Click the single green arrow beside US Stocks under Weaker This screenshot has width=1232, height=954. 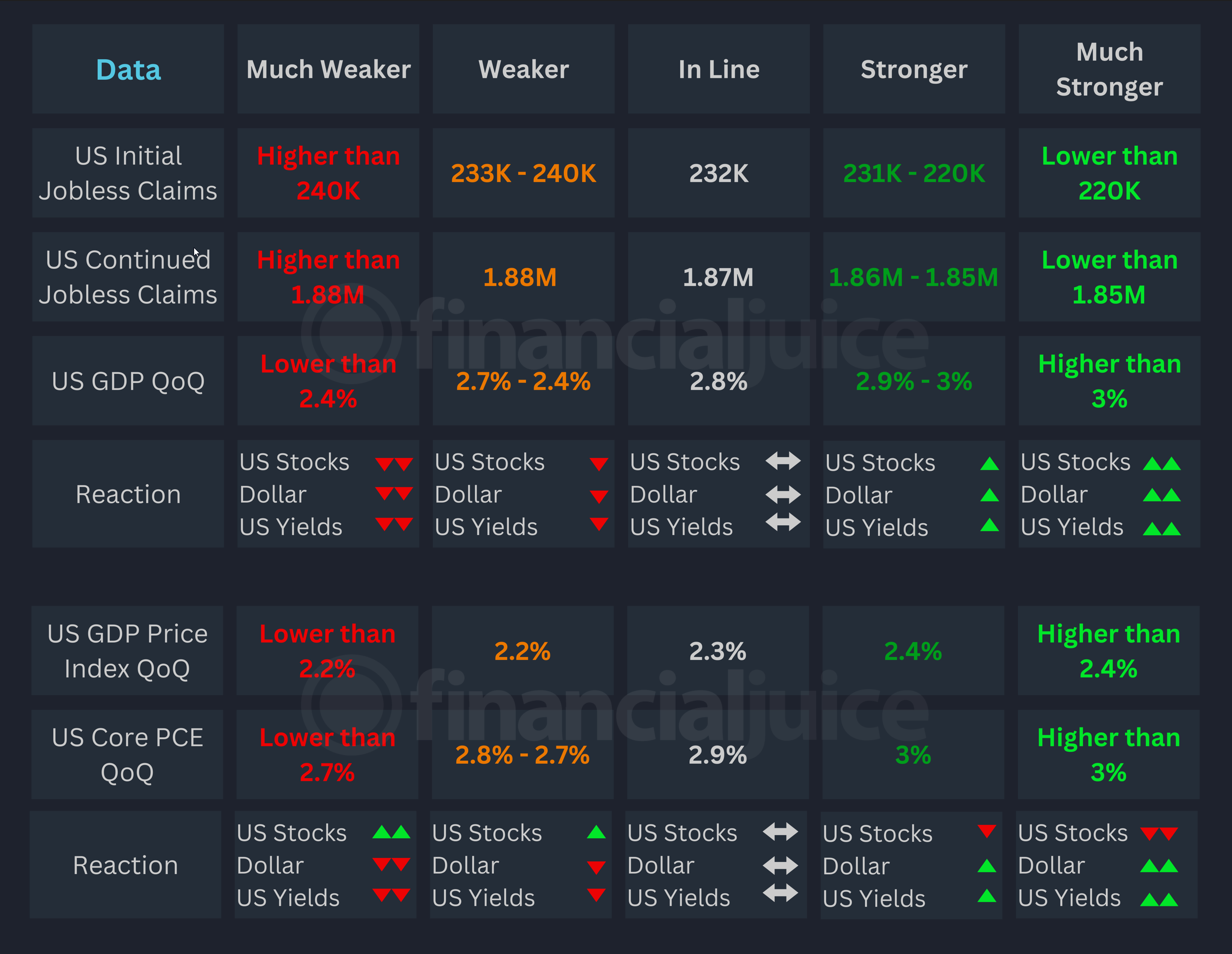coord(596,832)
